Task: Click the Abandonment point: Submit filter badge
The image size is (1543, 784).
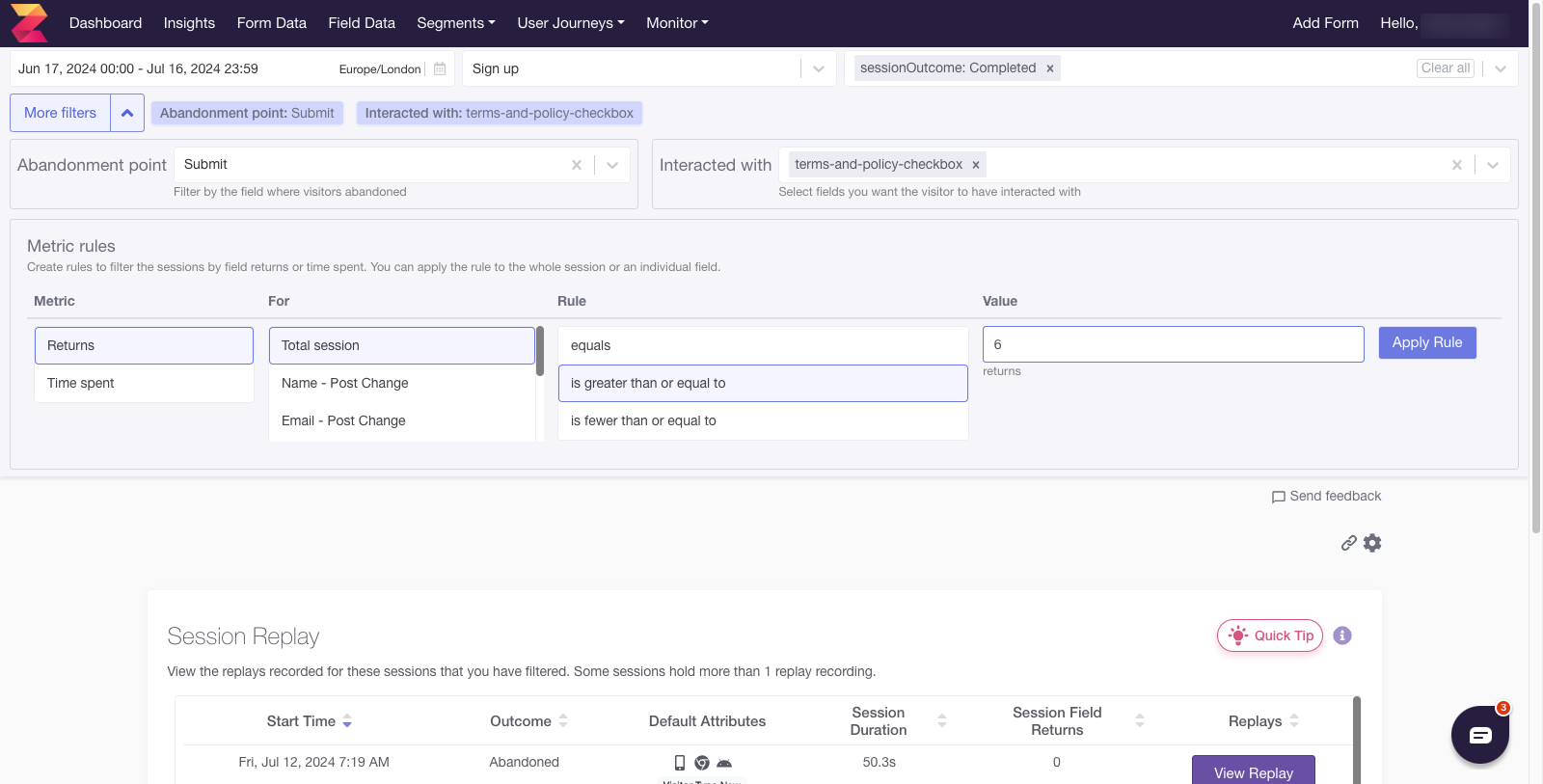Action: click(247, 113)
